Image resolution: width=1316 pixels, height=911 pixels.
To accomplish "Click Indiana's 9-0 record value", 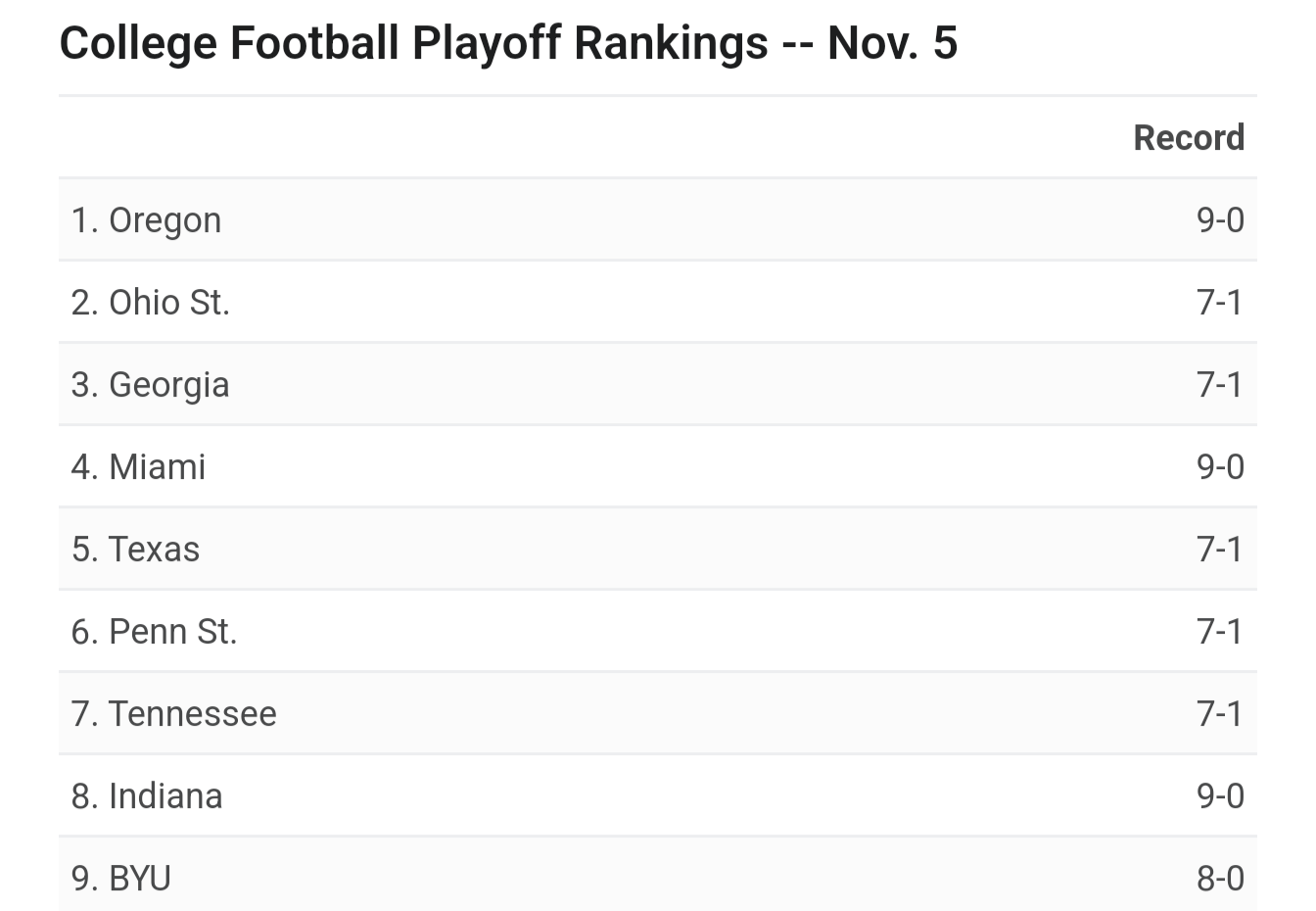I will click(1220, 795).
